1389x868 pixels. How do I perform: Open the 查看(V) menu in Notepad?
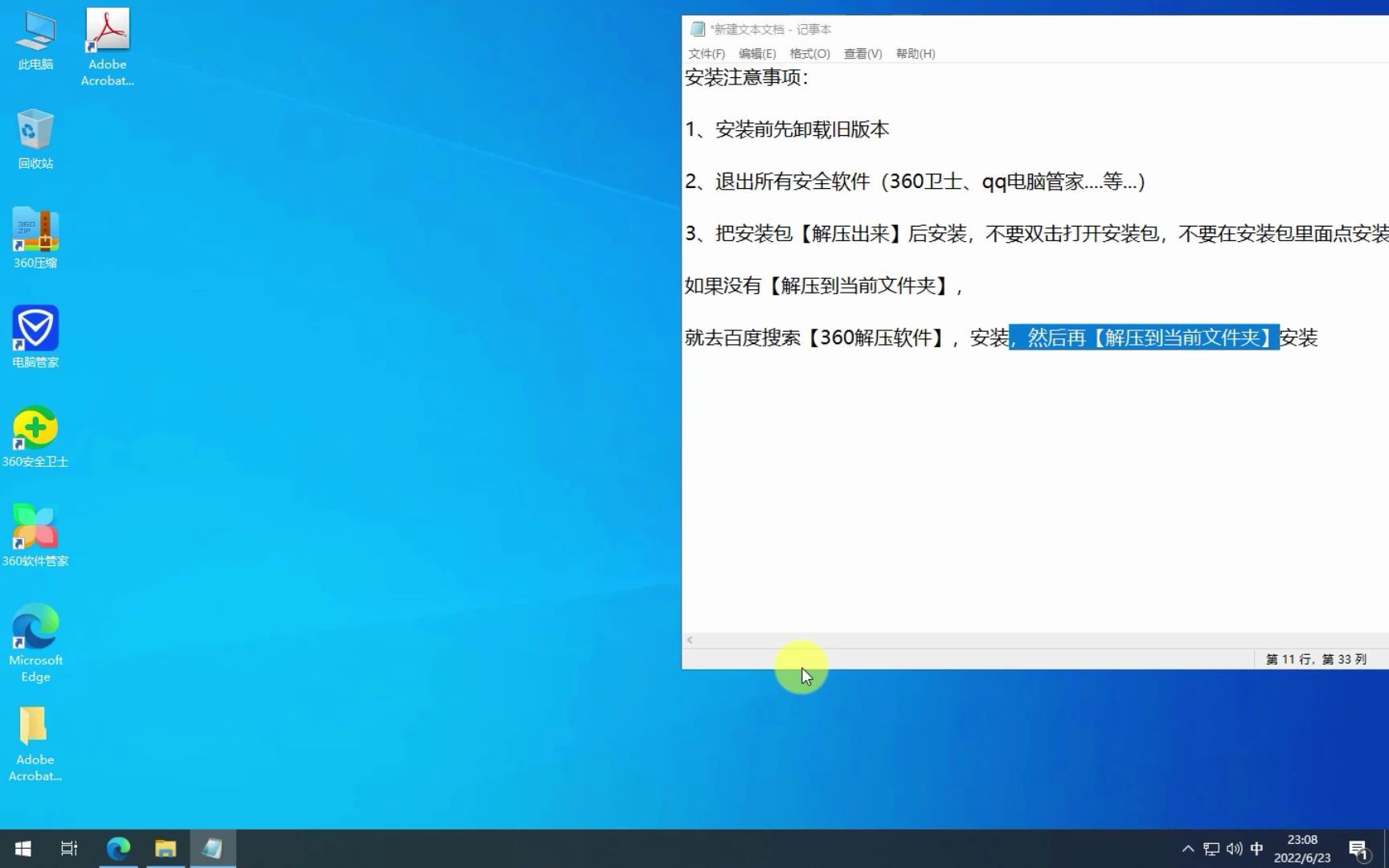pyautogui.click(x=862, y=53)
